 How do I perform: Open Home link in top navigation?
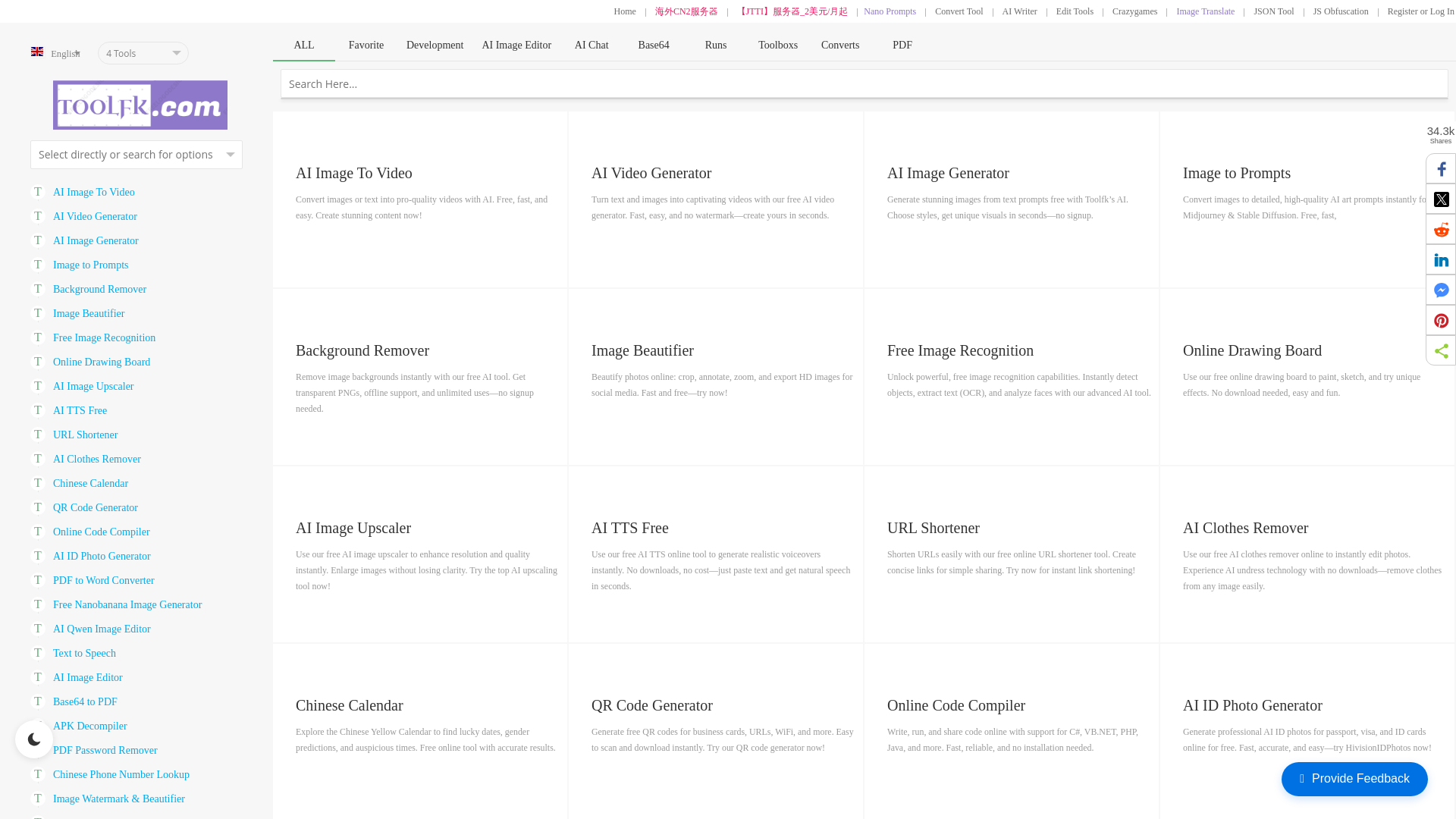click(x=625, y=11)
